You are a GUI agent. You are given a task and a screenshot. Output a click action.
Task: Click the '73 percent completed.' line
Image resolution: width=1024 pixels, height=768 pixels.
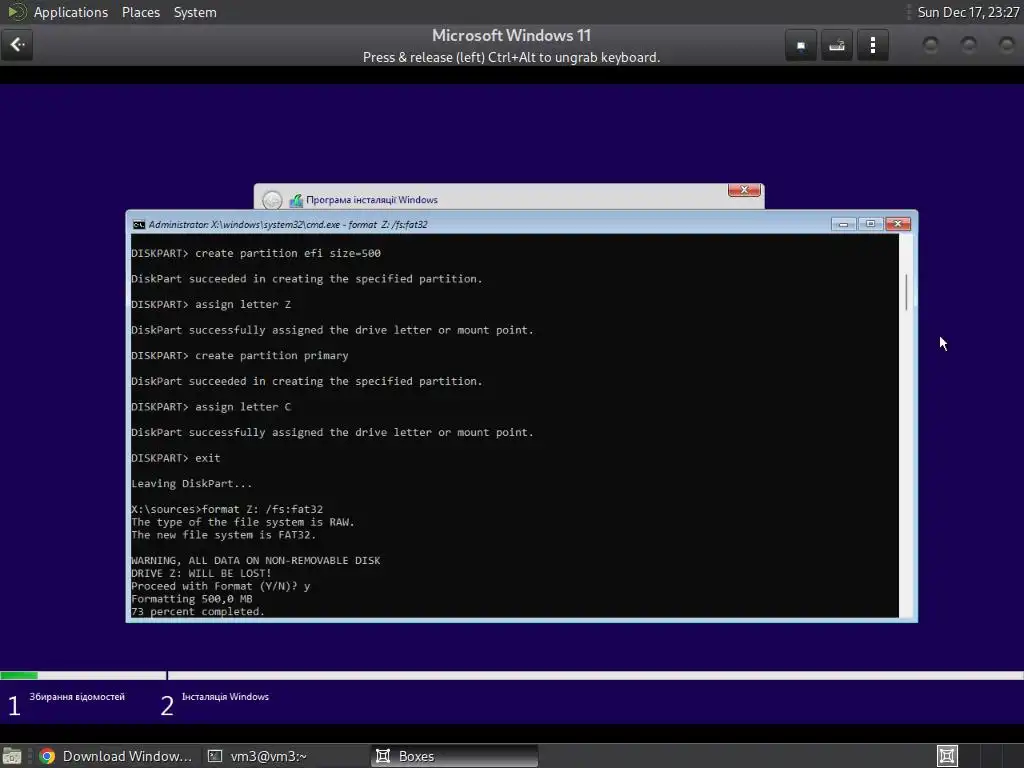tap(198, 612)
